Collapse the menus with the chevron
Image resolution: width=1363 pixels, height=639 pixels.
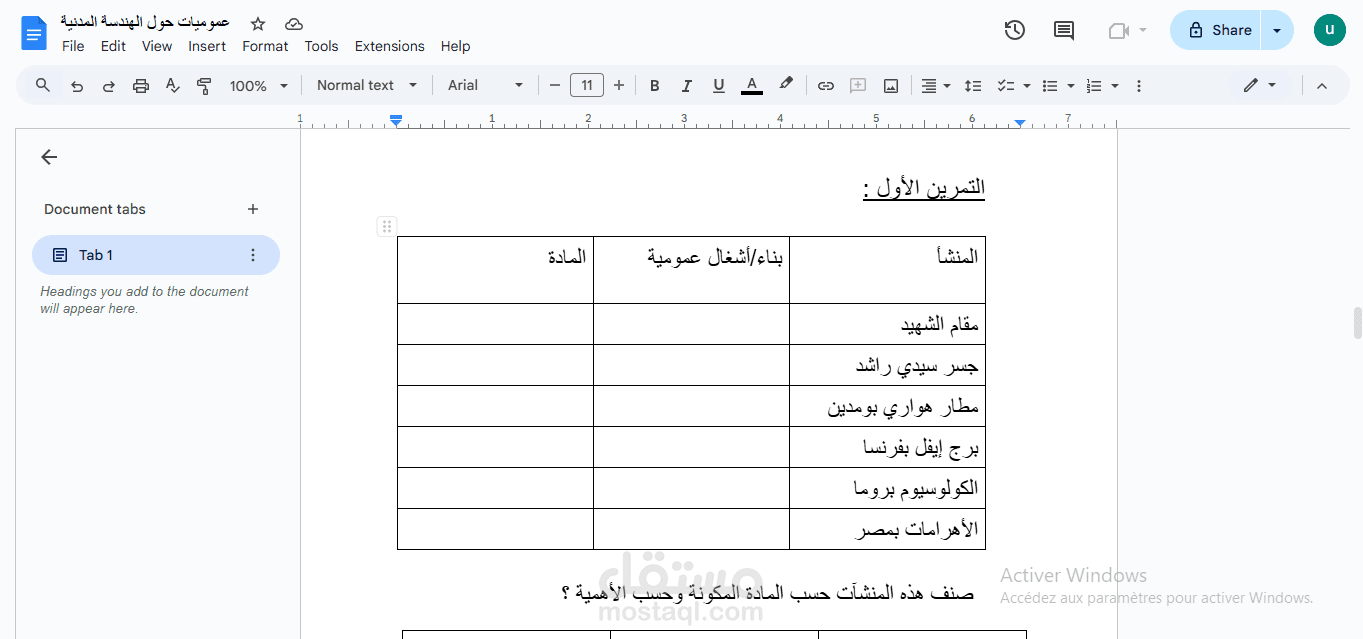(1322, 86)
